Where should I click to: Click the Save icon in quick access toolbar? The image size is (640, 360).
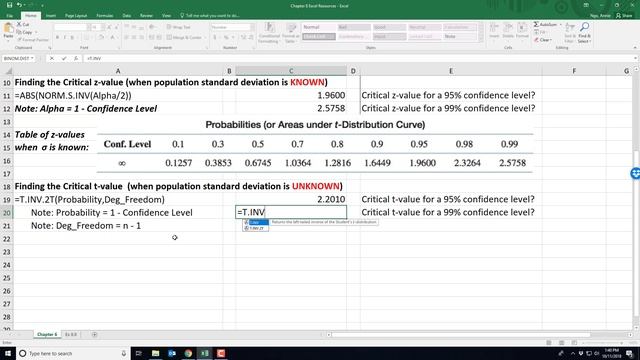pos(9,5)
